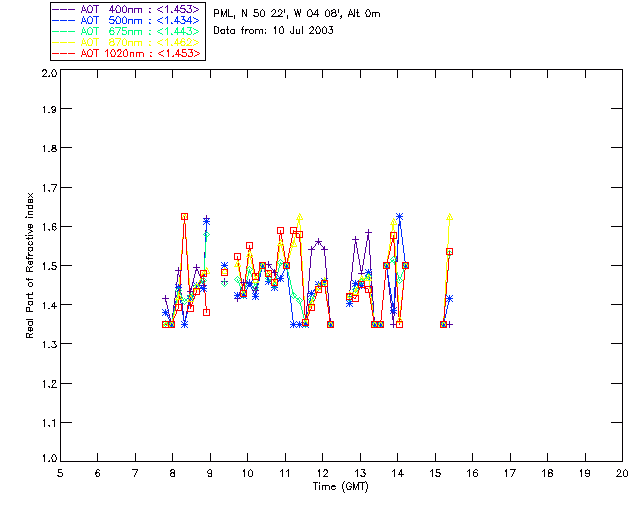Click the 'Time (GMT)' axis label
The width and height of the screenshot is (640, 512).
340,487
